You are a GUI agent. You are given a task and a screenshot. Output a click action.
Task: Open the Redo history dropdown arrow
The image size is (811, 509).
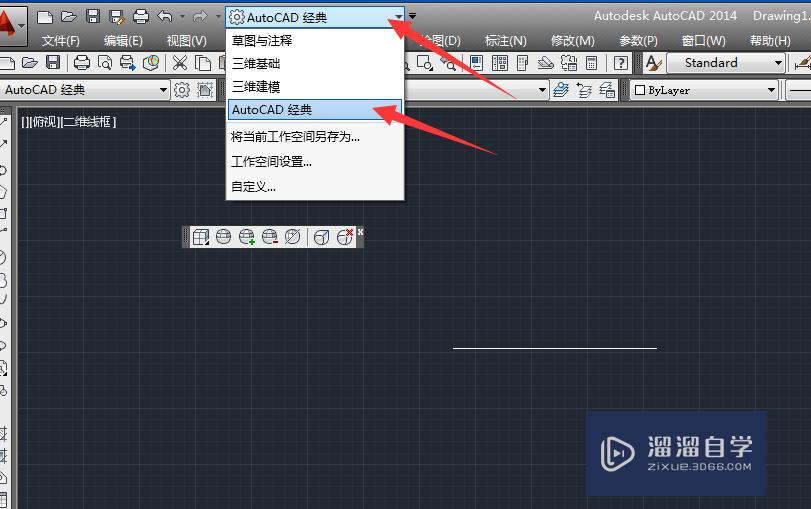(x=218, y=17)
